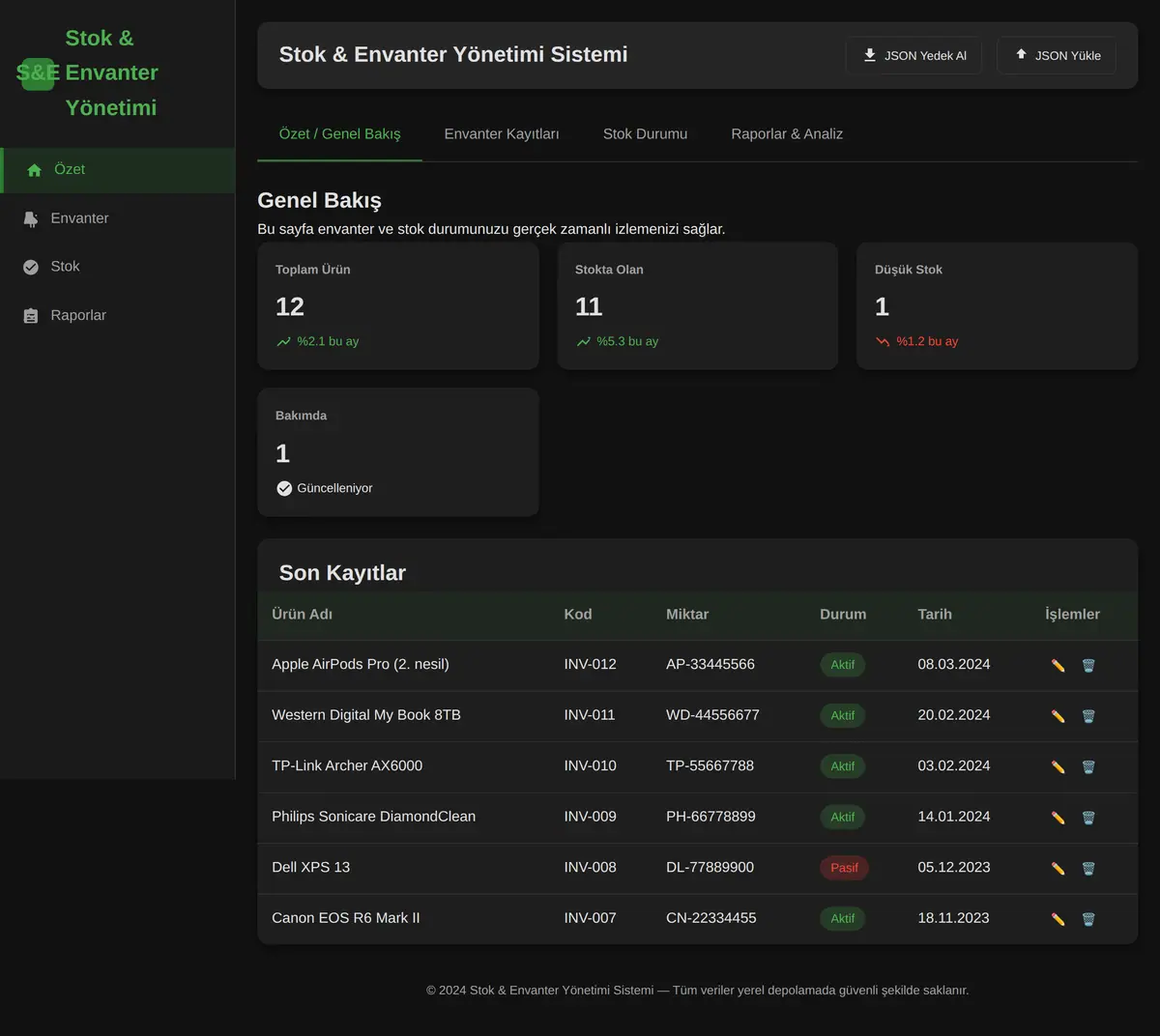Click the JSON Yedek Al button

tap(913, 56)
